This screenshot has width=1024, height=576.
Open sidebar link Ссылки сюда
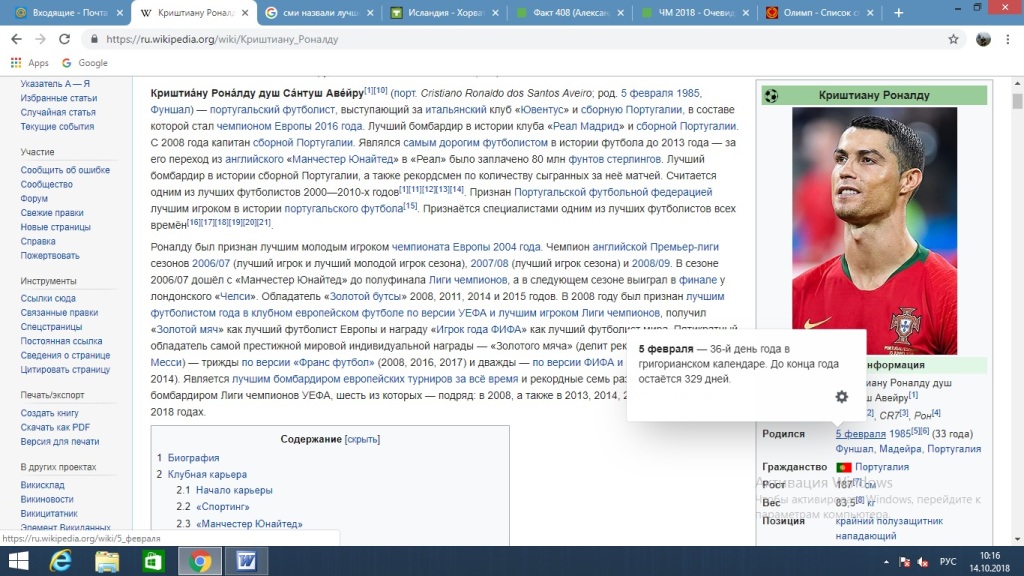pos(48,298)
